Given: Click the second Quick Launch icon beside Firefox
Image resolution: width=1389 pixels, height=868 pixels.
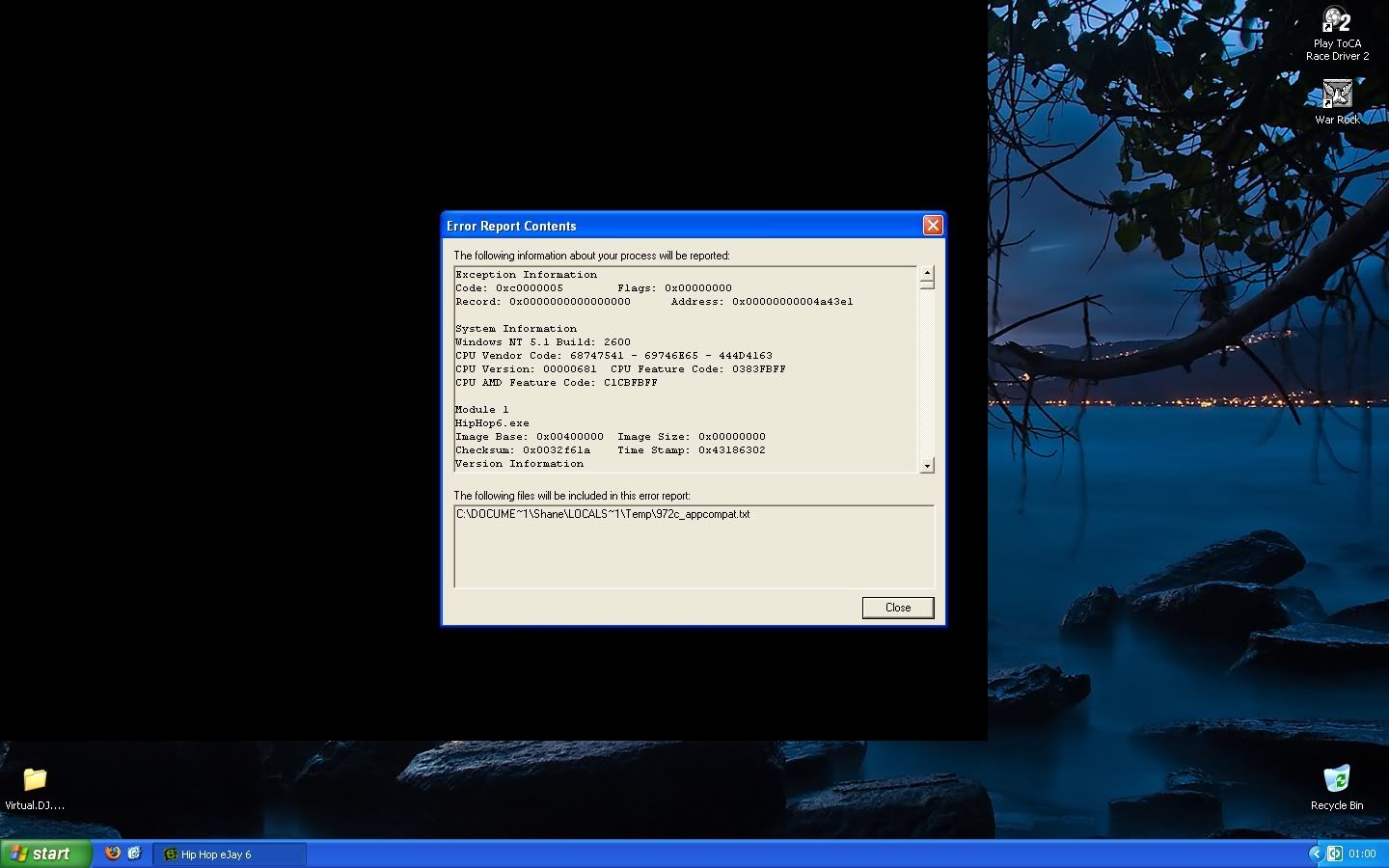Looking at the screenshot, I should pos(134,854).
